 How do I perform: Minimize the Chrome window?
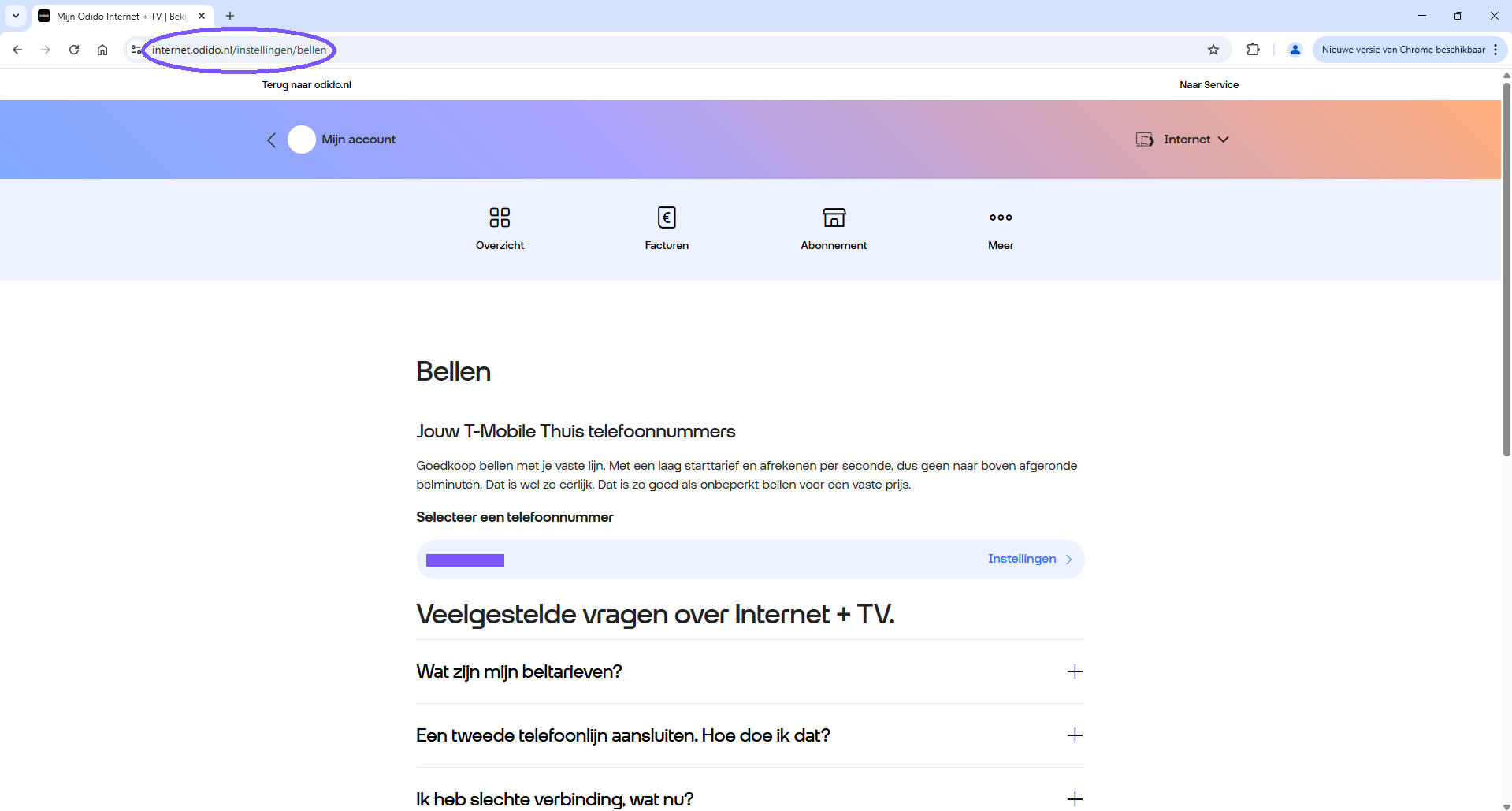click(1422, 16)
